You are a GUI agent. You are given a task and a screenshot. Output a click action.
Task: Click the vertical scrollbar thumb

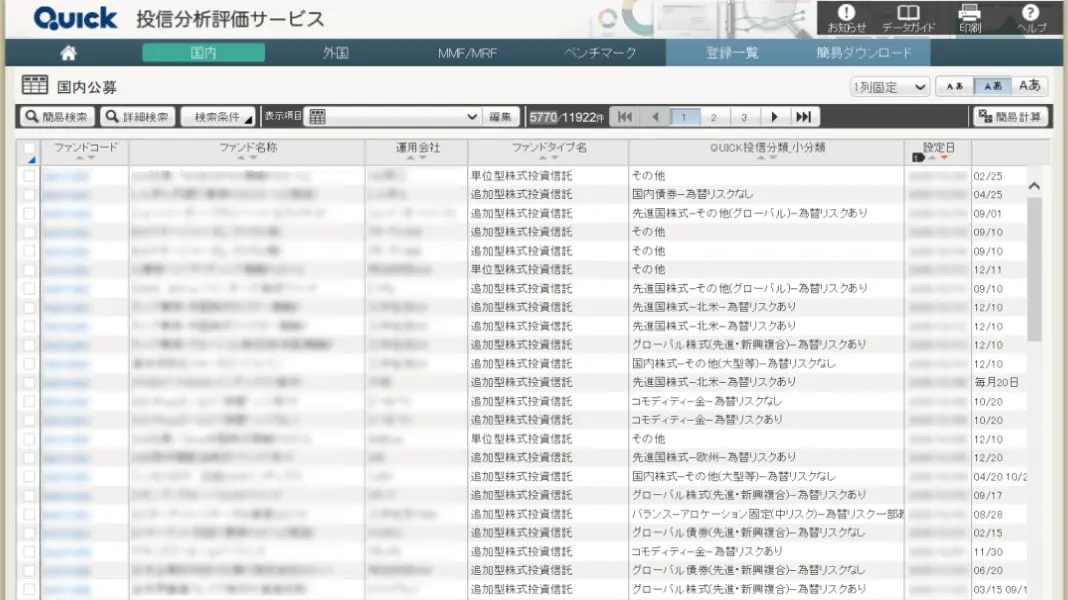pos(1035,269)
